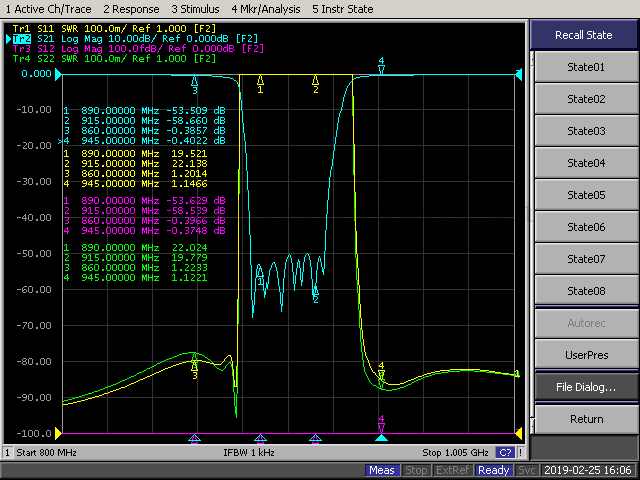
Task: Recall State05
Action: (586, 195)
